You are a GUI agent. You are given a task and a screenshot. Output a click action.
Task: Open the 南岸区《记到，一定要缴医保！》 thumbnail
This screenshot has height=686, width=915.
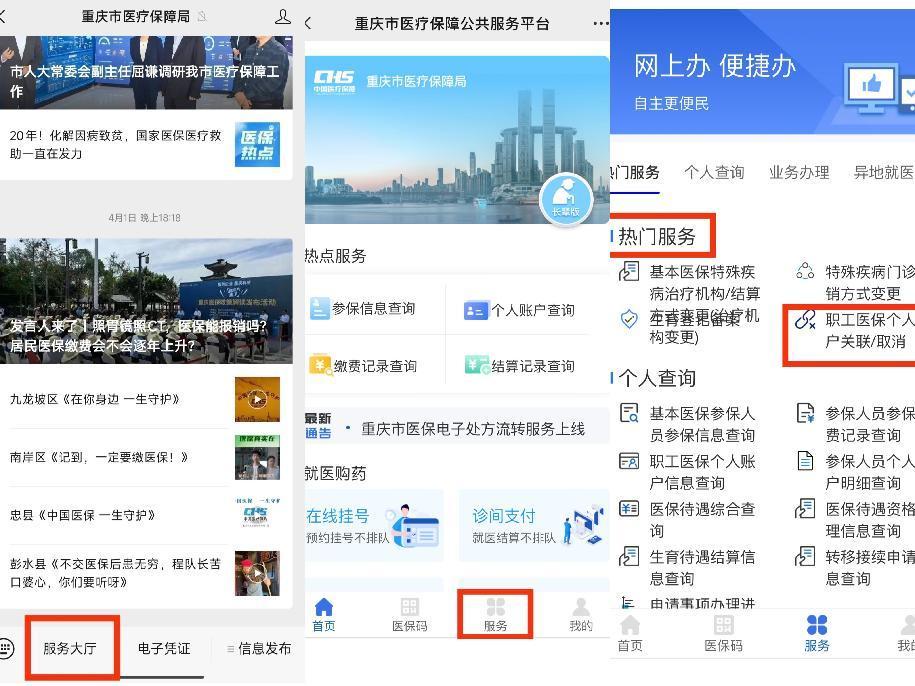257,457
